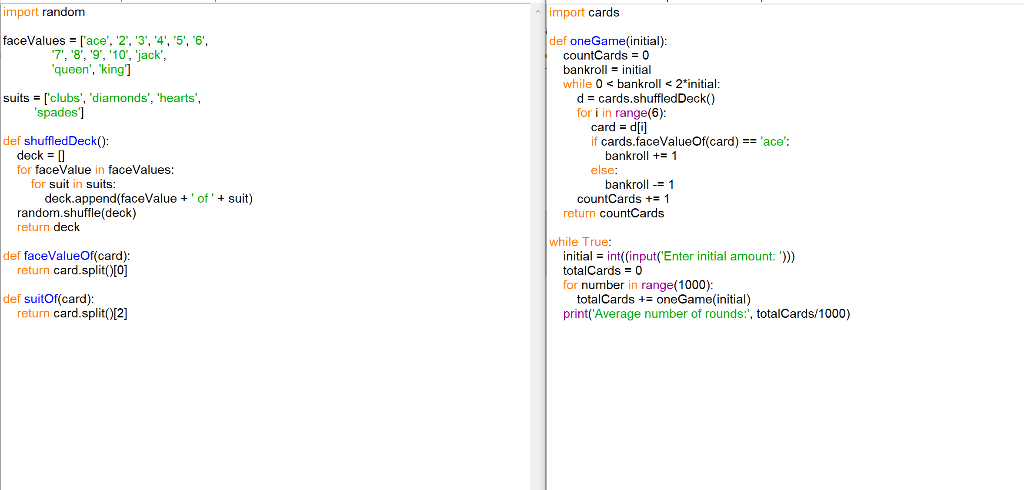Click 'for number in range(1000):' line
The image size is (1024, 490).
point(638,286)
